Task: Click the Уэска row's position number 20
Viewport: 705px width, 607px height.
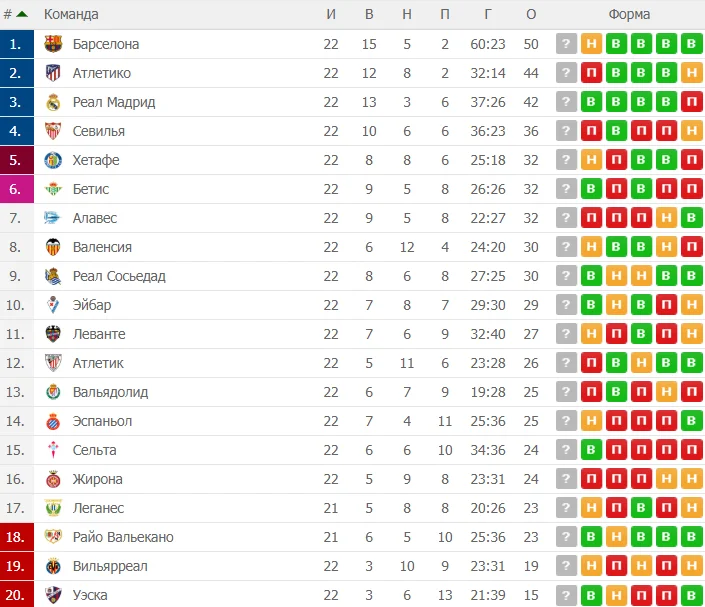Action: tap(15, 595)
